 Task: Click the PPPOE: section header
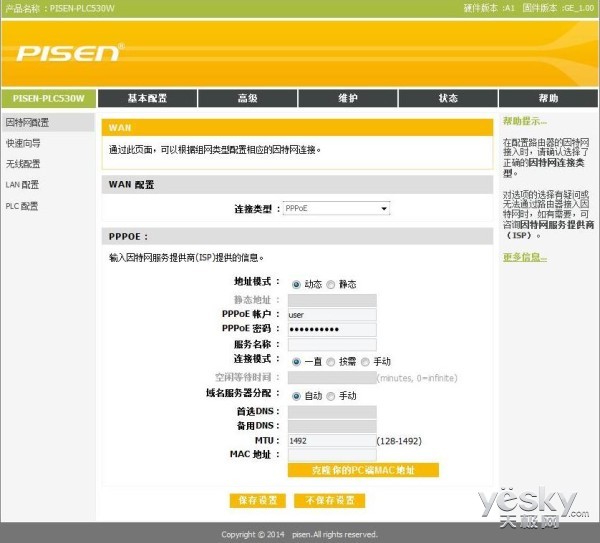297,236
